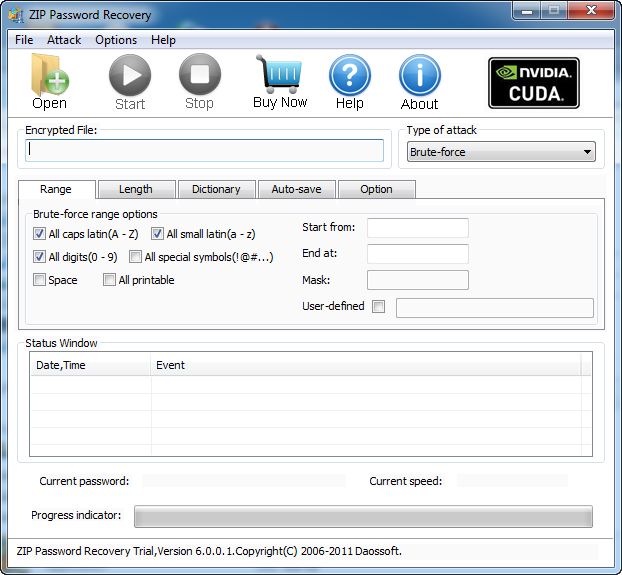The image size is (622, 575).
Task: Switch to the Auto-save tab
Action: click(x=296, y=189)
